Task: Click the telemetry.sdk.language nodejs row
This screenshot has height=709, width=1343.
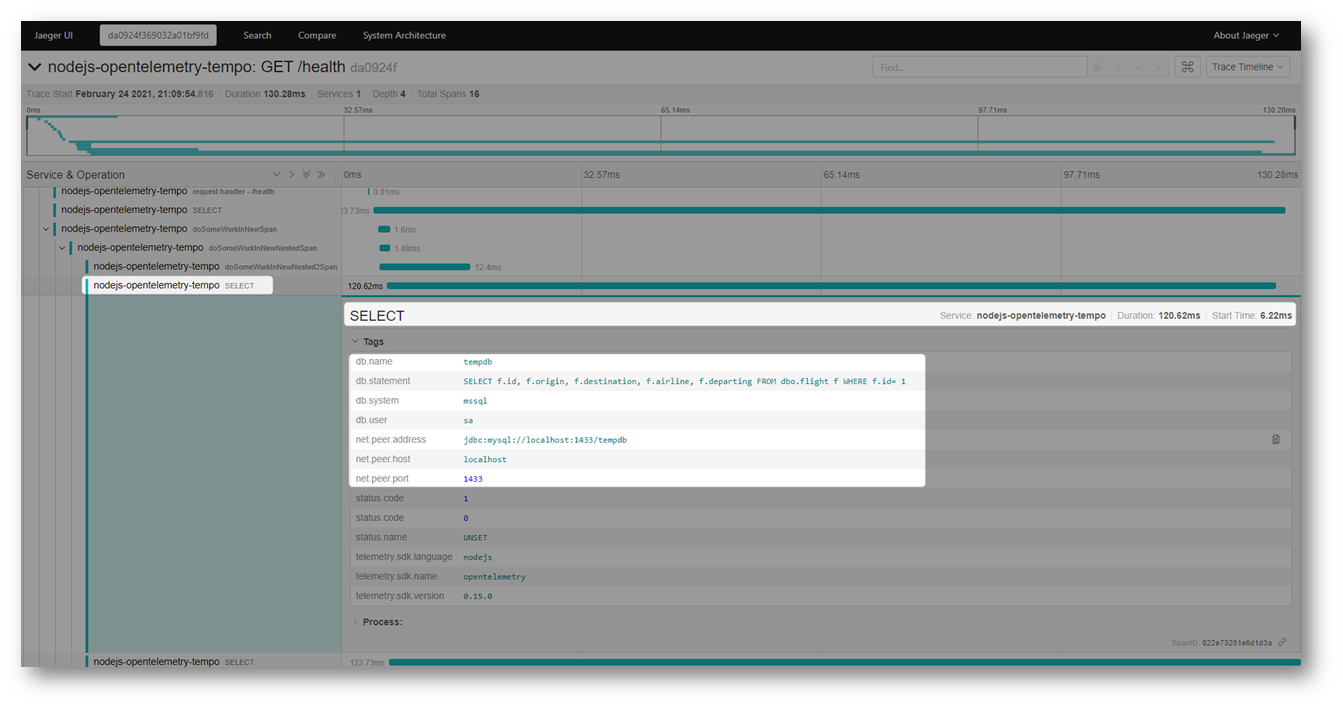Action: click(x=820, y=557)
